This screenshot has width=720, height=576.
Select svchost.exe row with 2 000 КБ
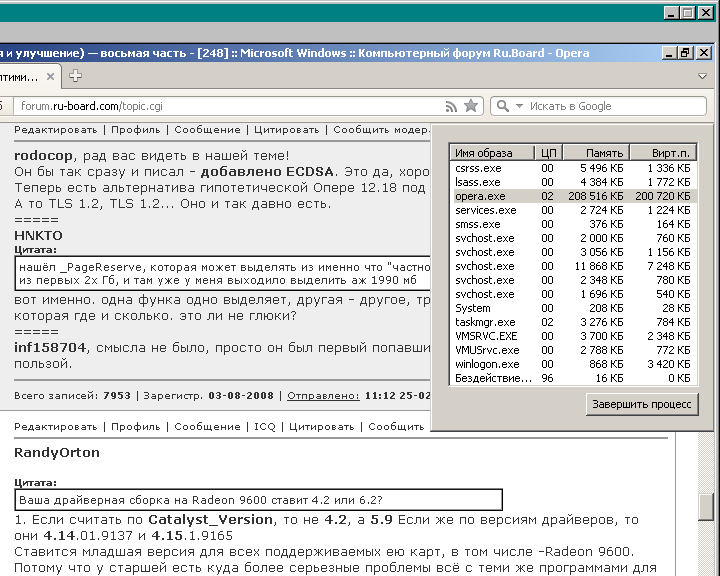pyautogui.click(x=573, y=238)
